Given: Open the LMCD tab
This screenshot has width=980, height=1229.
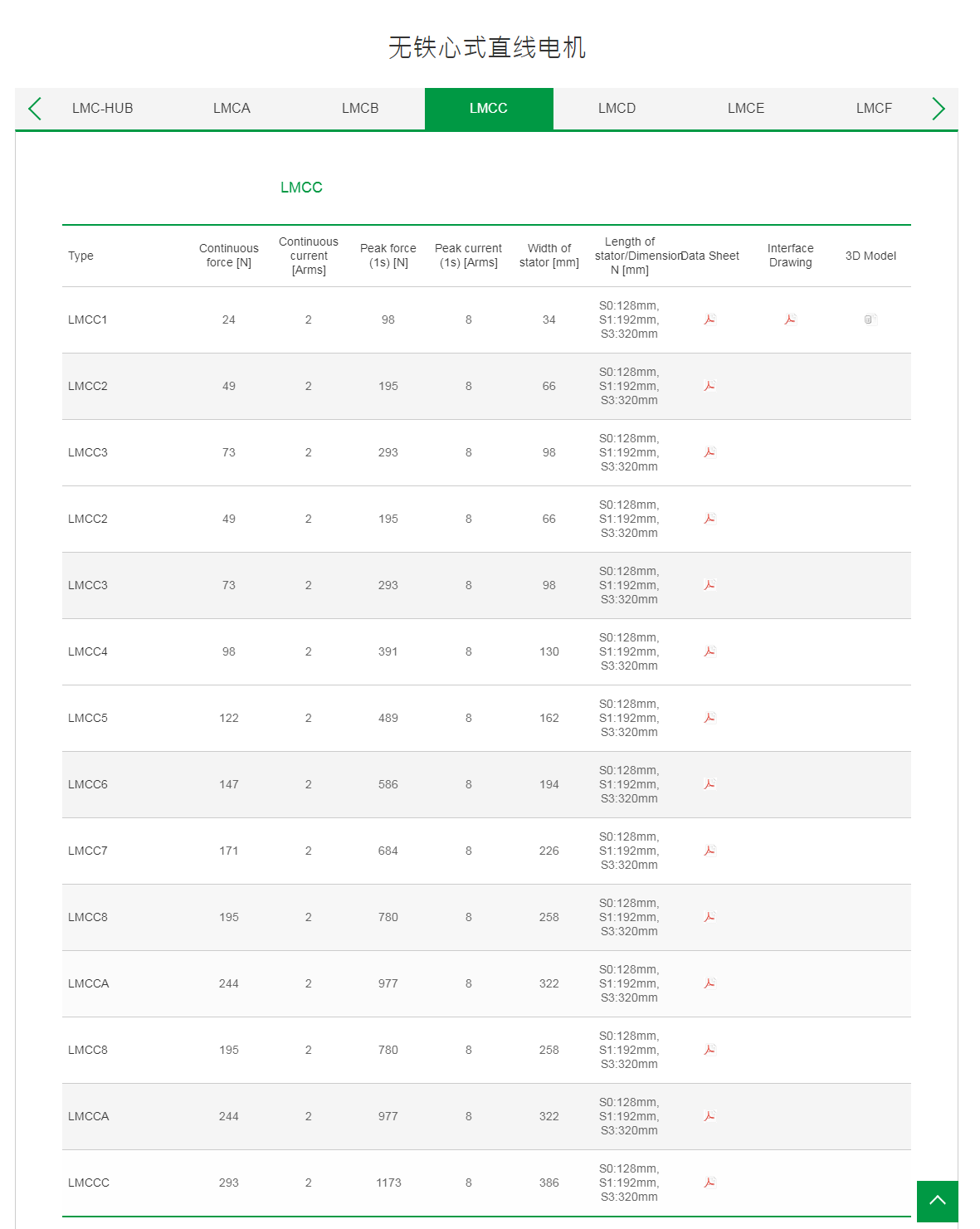Looking at the screenshot, I should tap(617, 109).
